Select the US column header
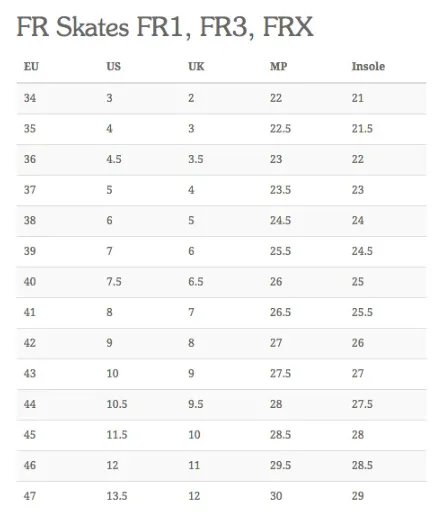Screen dimensions: 447x523 (114, 66)
